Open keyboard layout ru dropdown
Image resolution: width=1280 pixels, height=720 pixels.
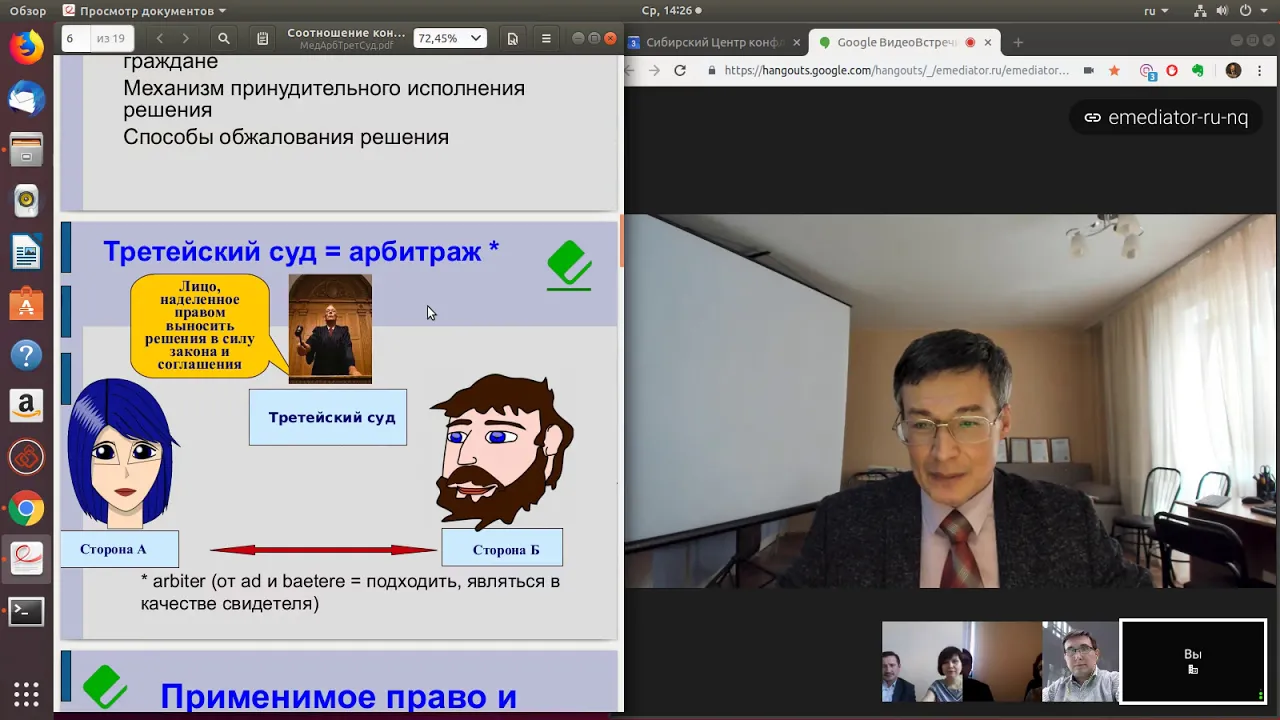pos(1156,10)
